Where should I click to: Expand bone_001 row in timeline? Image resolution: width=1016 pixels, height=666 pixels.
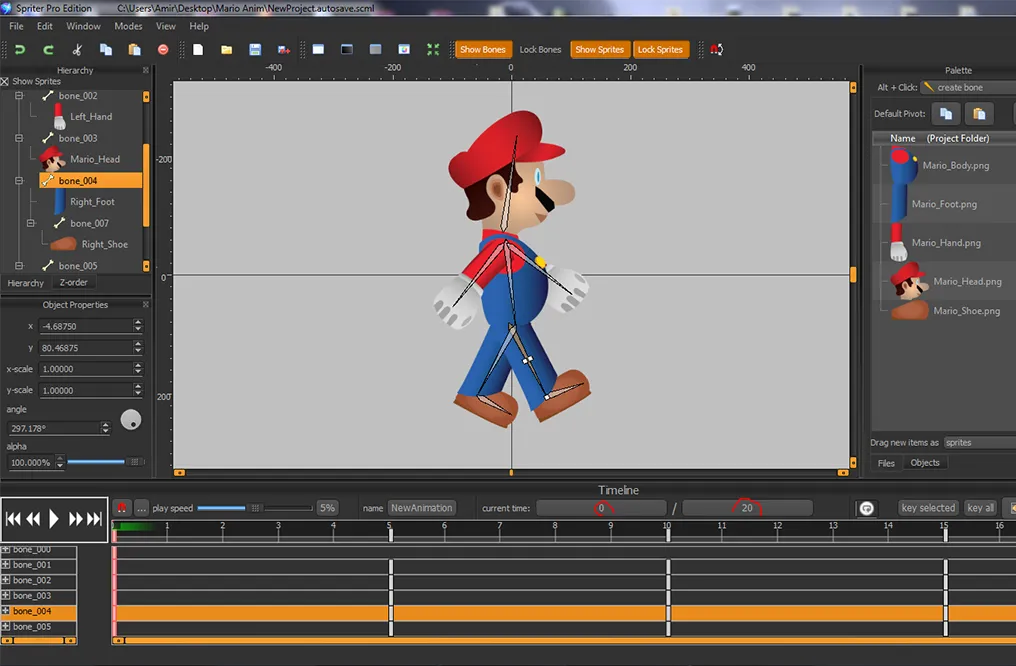[6, 565]
